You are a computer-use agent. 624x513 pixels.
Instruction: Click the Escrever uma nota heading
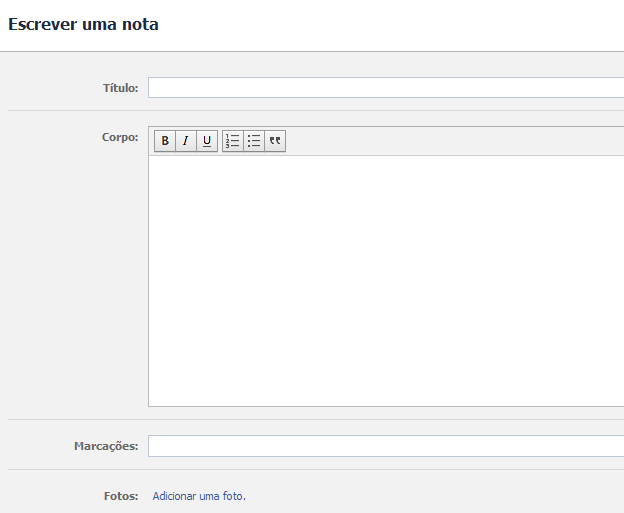tap(83, 24)
